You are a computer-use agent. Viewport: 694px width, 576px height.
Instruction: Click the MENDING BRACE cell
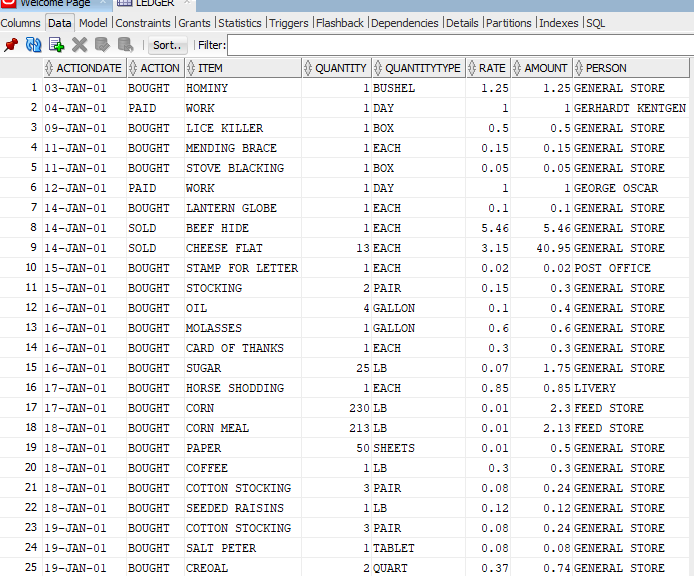pyautogui.click(x=243, y=148)
